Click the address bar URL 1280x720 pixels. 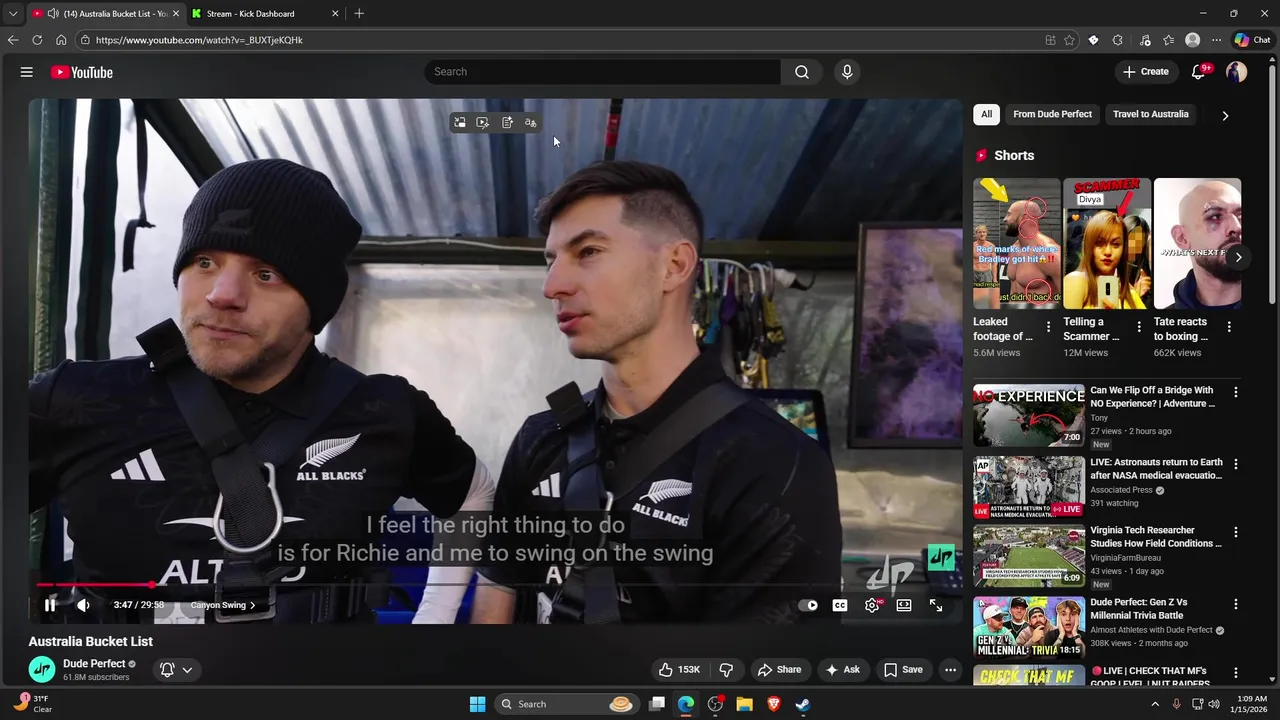point(199,40)
